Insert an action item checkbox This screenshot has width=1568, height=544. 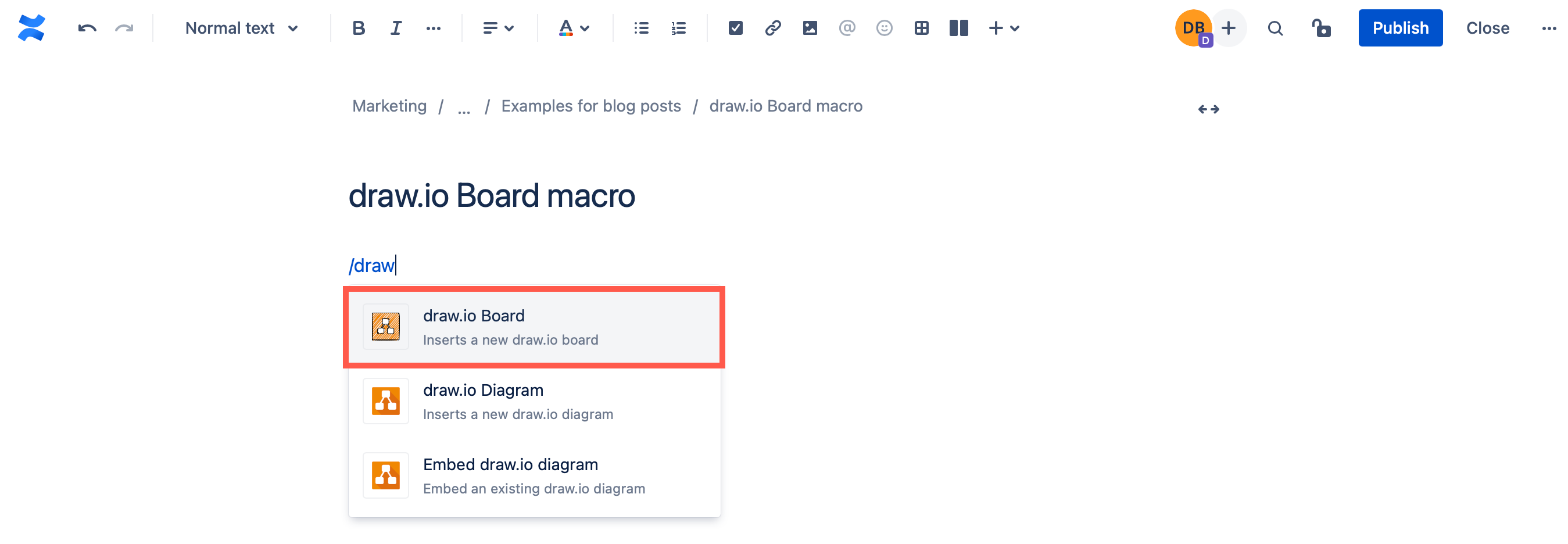click(x=735, y=27)
